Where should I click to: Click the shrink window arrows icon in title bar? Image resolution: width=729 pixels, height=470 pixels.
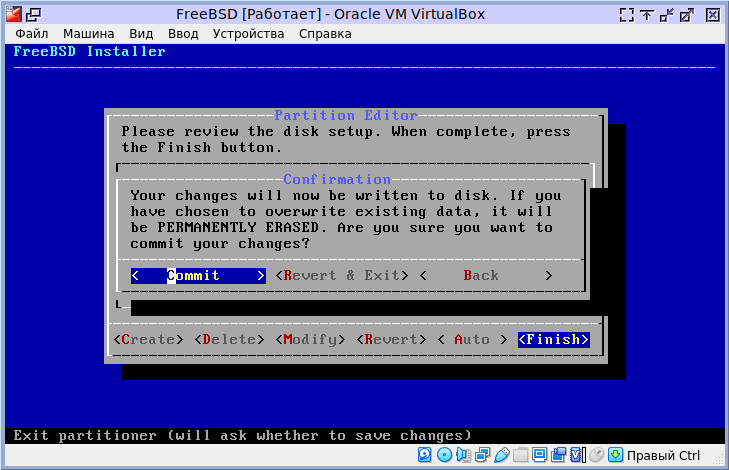(x=667, y=15)
